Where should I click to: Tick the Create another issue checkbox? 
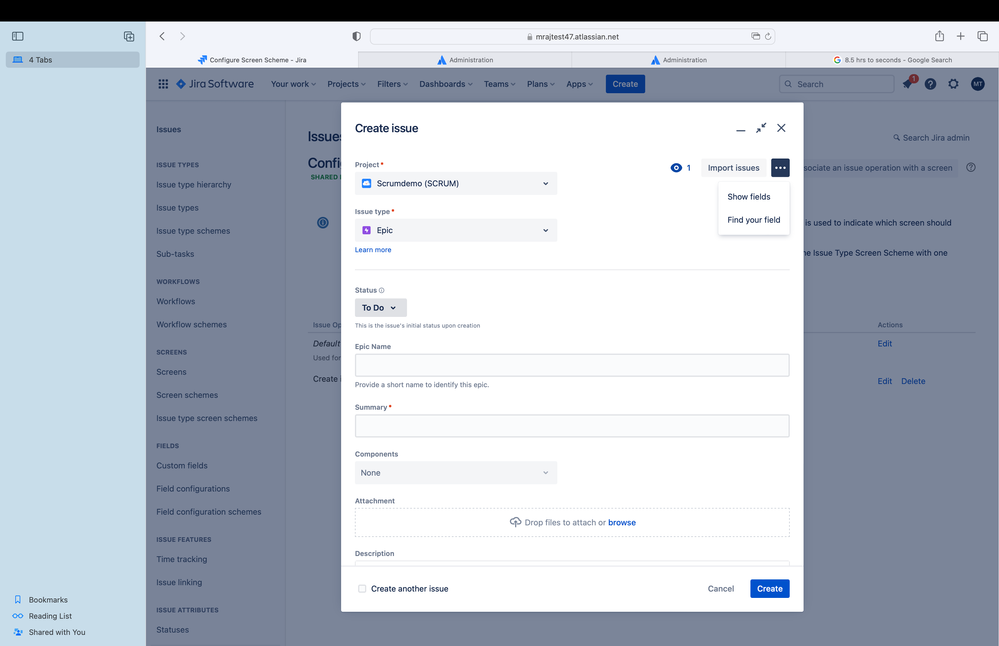coord(362,589)
